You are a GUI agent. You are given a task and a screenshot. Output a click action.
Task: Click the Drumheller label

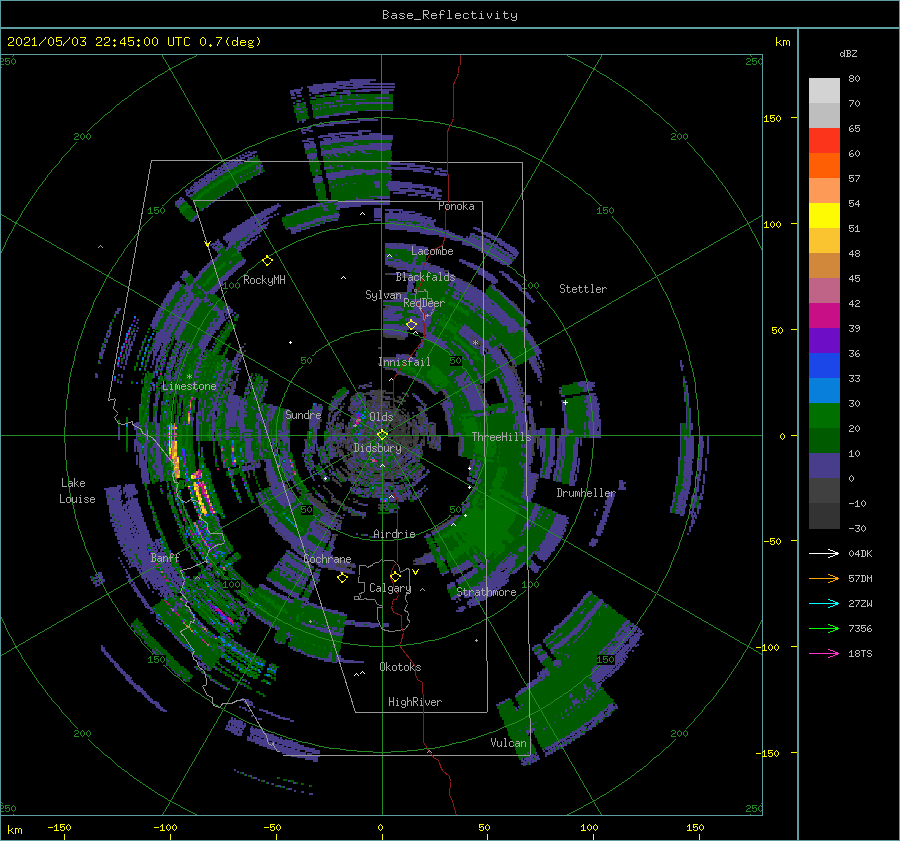click(x=586, y=493)
